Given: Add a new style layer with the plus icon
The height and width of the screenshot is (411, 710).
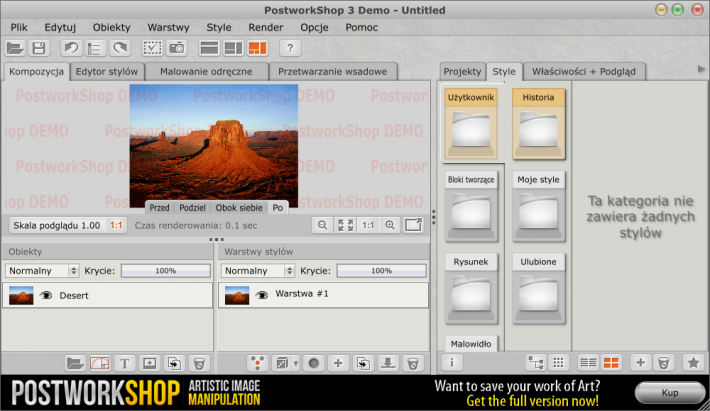Looking at the screenshot, I should [x=338, y=363].
